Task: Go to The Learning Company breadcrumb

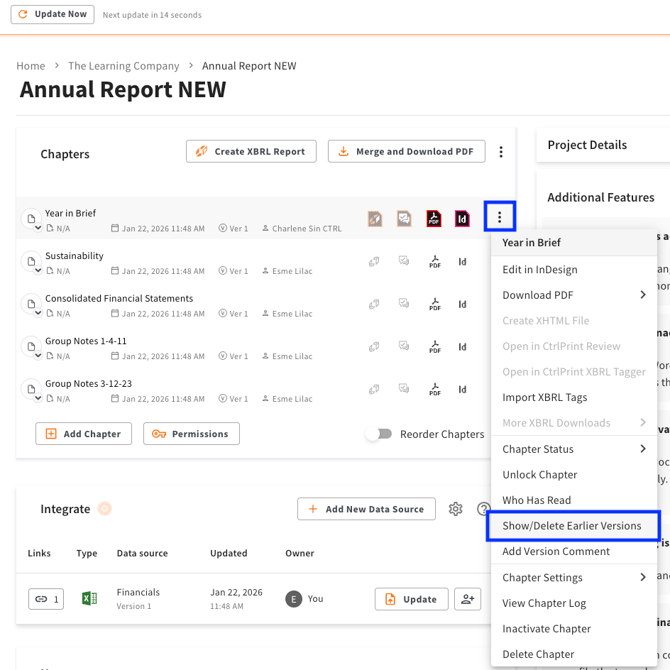Action: point(124,66)
